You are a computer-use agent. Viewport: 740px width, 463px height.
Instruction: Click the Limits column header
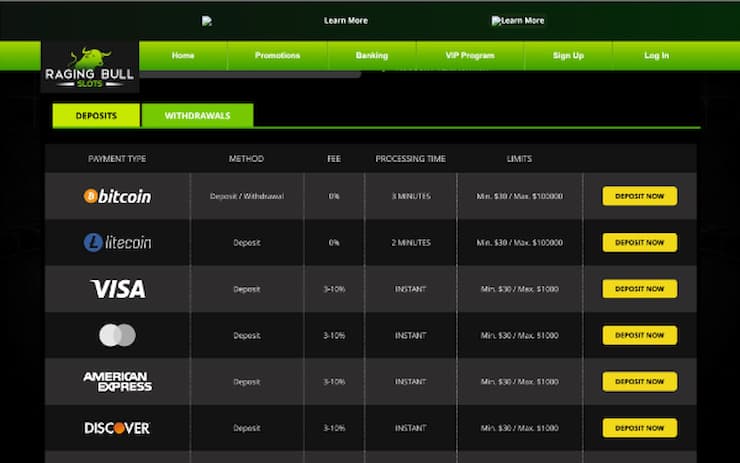coord(520,159)
